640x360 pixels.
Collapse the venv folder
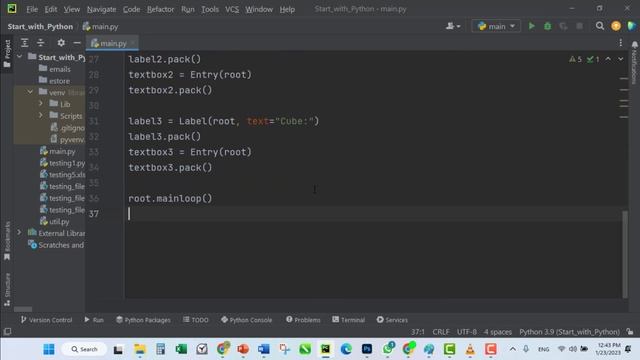[30, 92]
